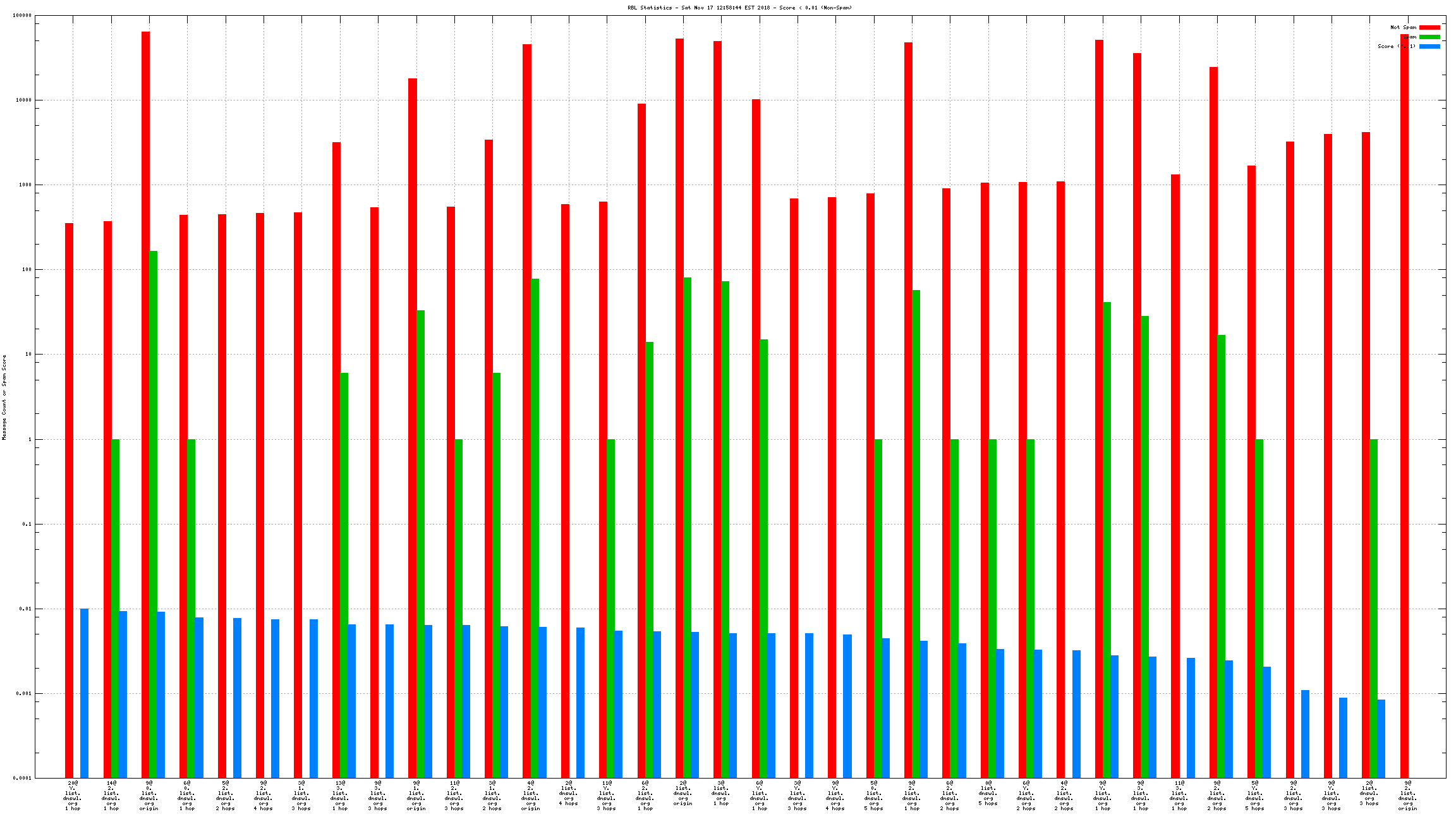Click the 'Not Spam' legend label text

click(1403, 28)
